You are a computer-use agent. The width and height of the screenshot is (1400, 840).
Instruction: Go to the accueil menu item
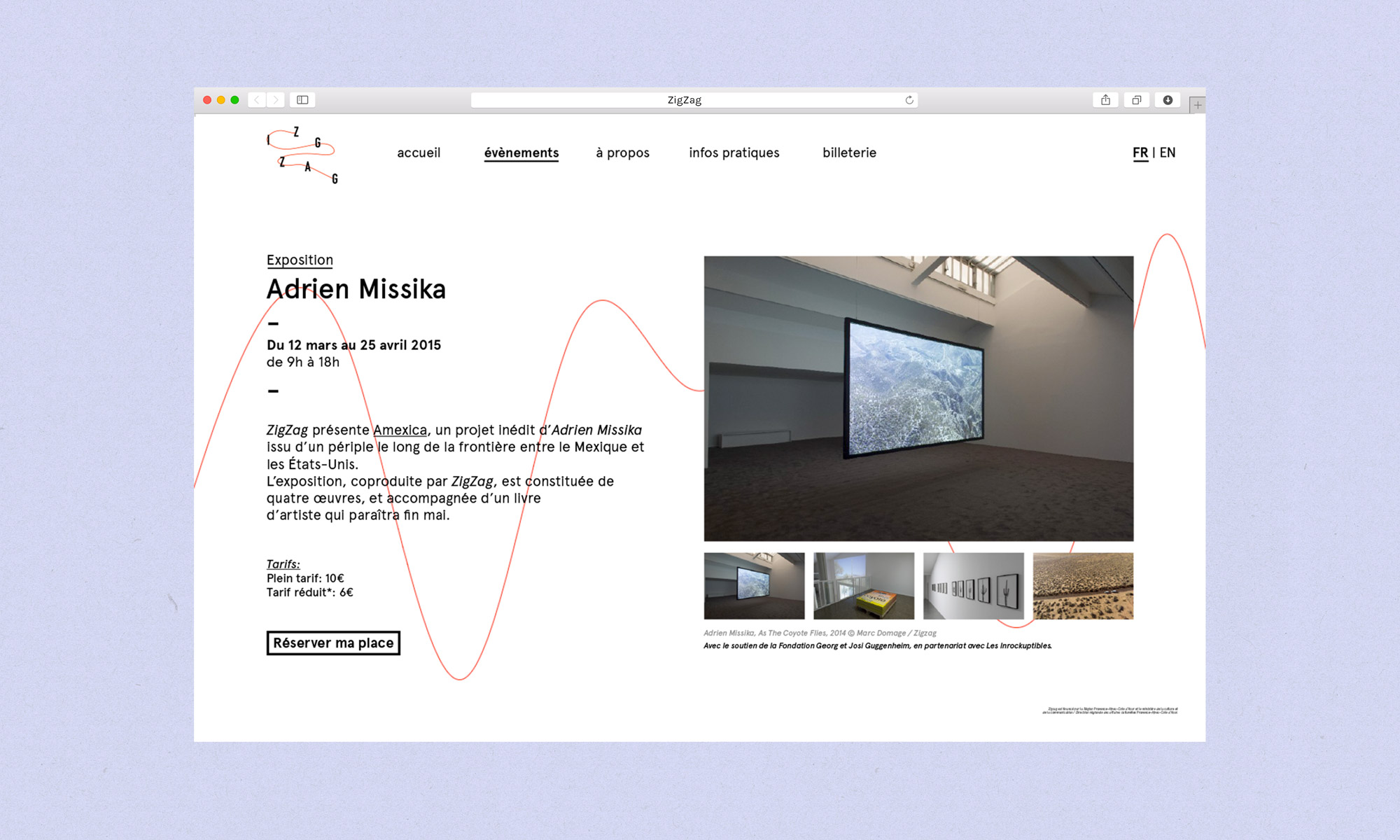(x=419, y=153)
